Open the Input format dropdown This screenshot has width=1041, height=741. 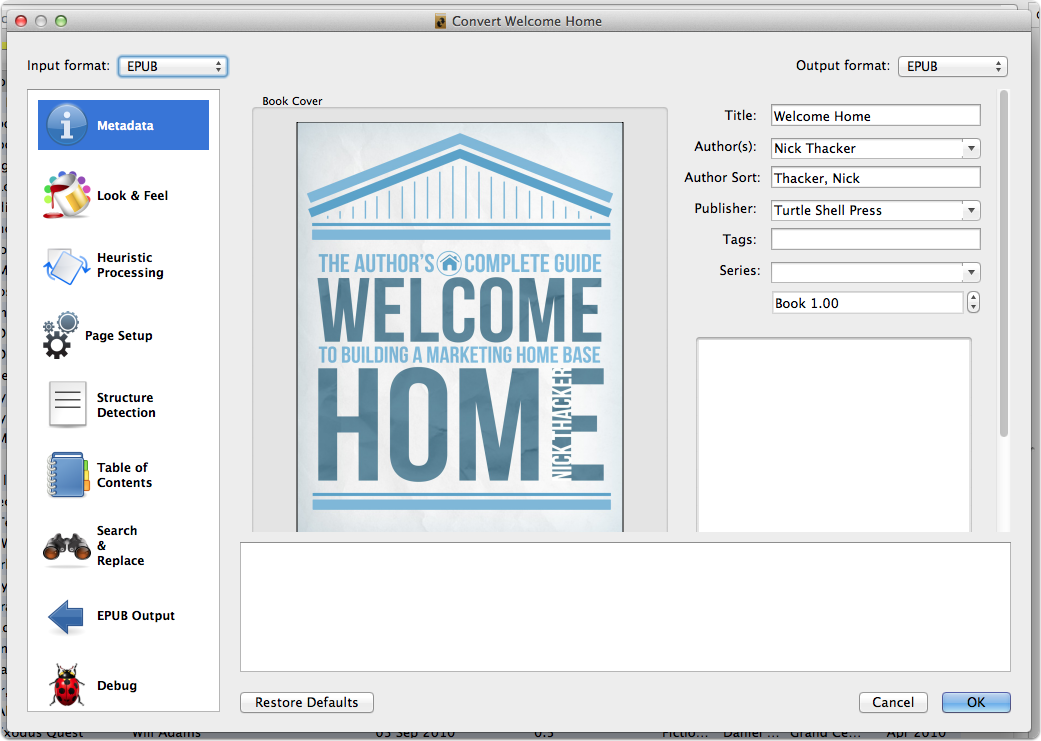[x=173, y=66]
